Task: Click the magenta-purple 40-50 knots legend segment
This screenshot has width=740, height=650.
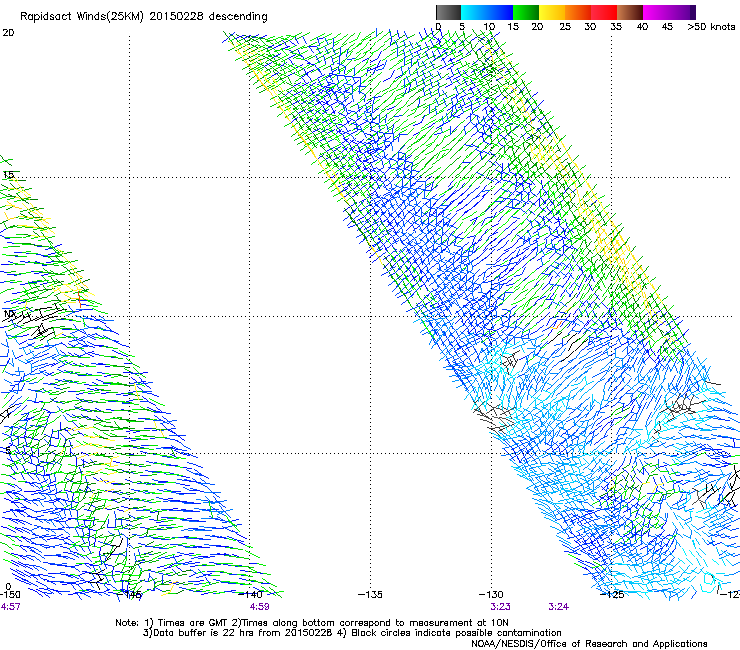Action: coord(669,12)
